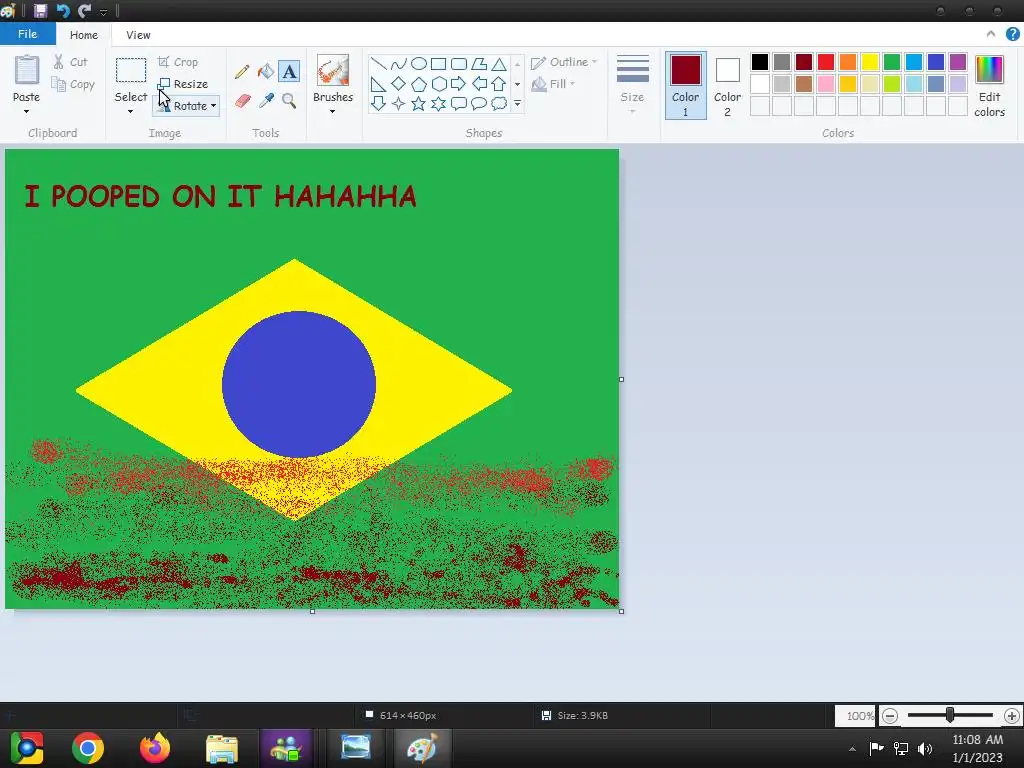Undo the last action

pos(63,10)
